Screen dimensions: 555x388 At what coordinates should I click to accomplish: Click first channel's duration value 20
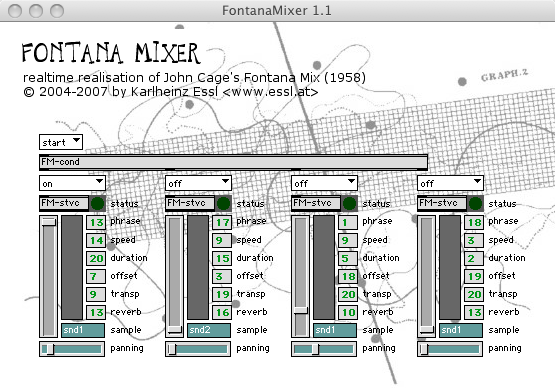click(96, 258)
